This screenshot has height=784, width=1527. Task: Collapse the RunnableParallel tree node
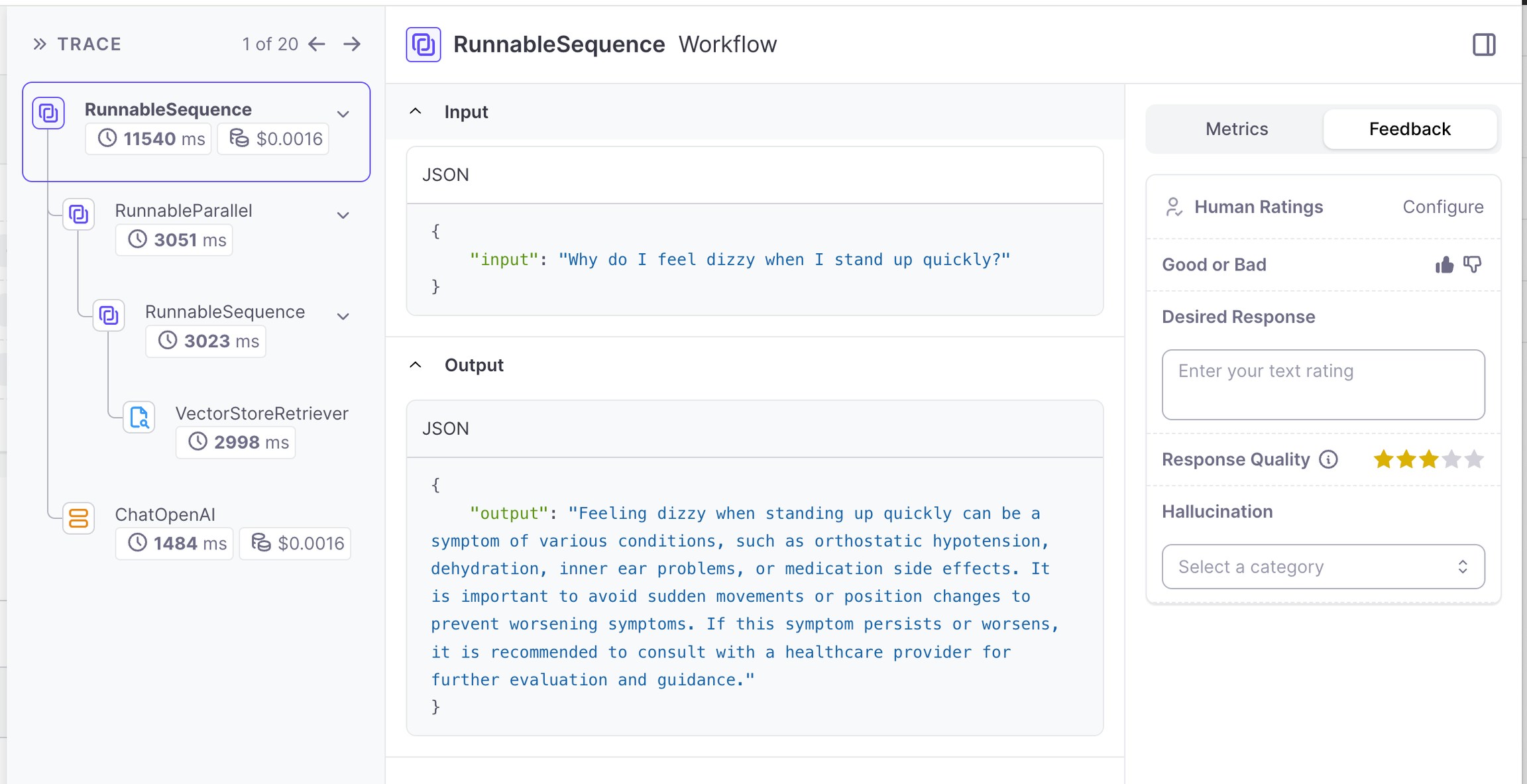tap(343, 215)
